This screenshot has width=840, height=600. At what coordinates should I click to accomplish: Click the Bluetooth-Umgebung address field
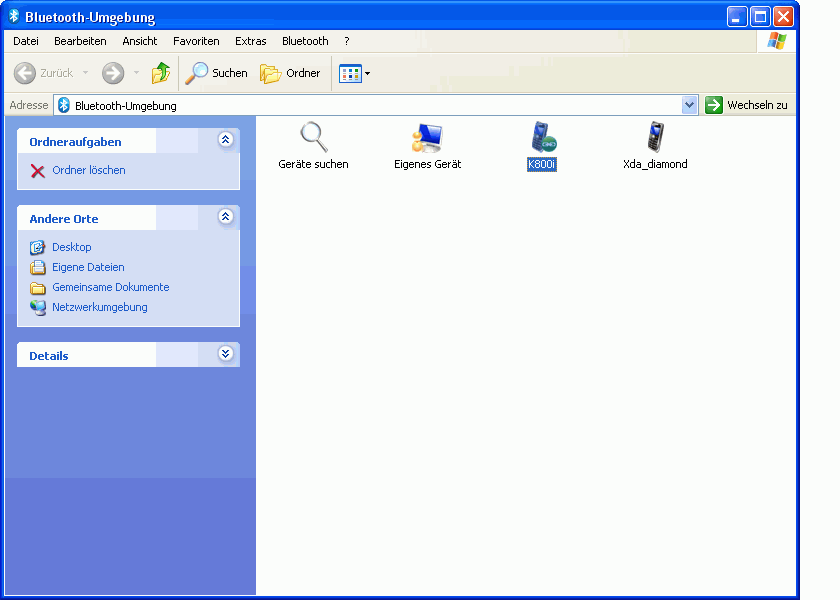(x=370, y=106)
